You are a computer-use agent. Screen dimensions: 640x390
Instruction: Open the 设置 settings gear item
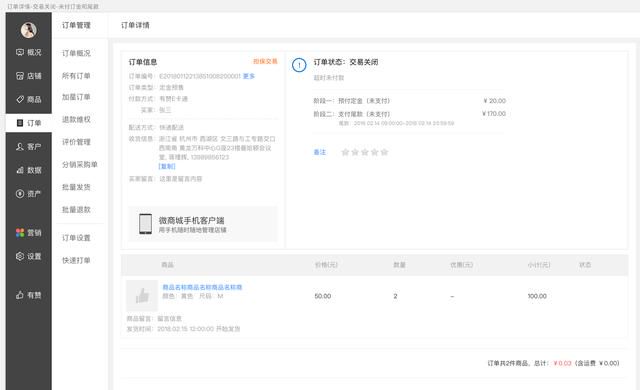pyautogui.click(x=29, y=256)
